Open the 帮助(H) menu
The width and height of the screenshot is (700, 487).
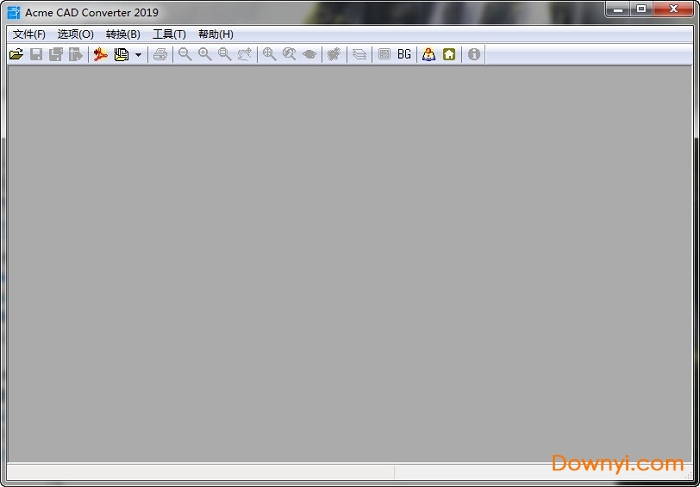click(215, 34)
